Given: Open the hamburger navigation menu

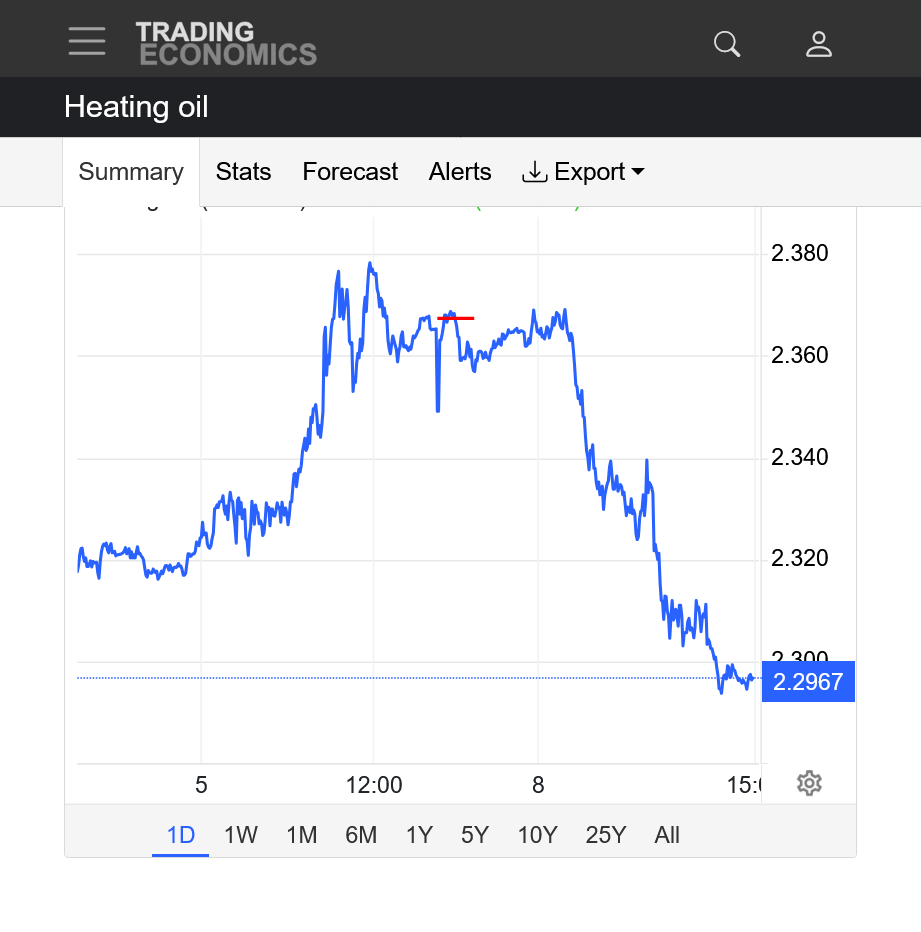Looking at the screenshot, I should [87, 41].
